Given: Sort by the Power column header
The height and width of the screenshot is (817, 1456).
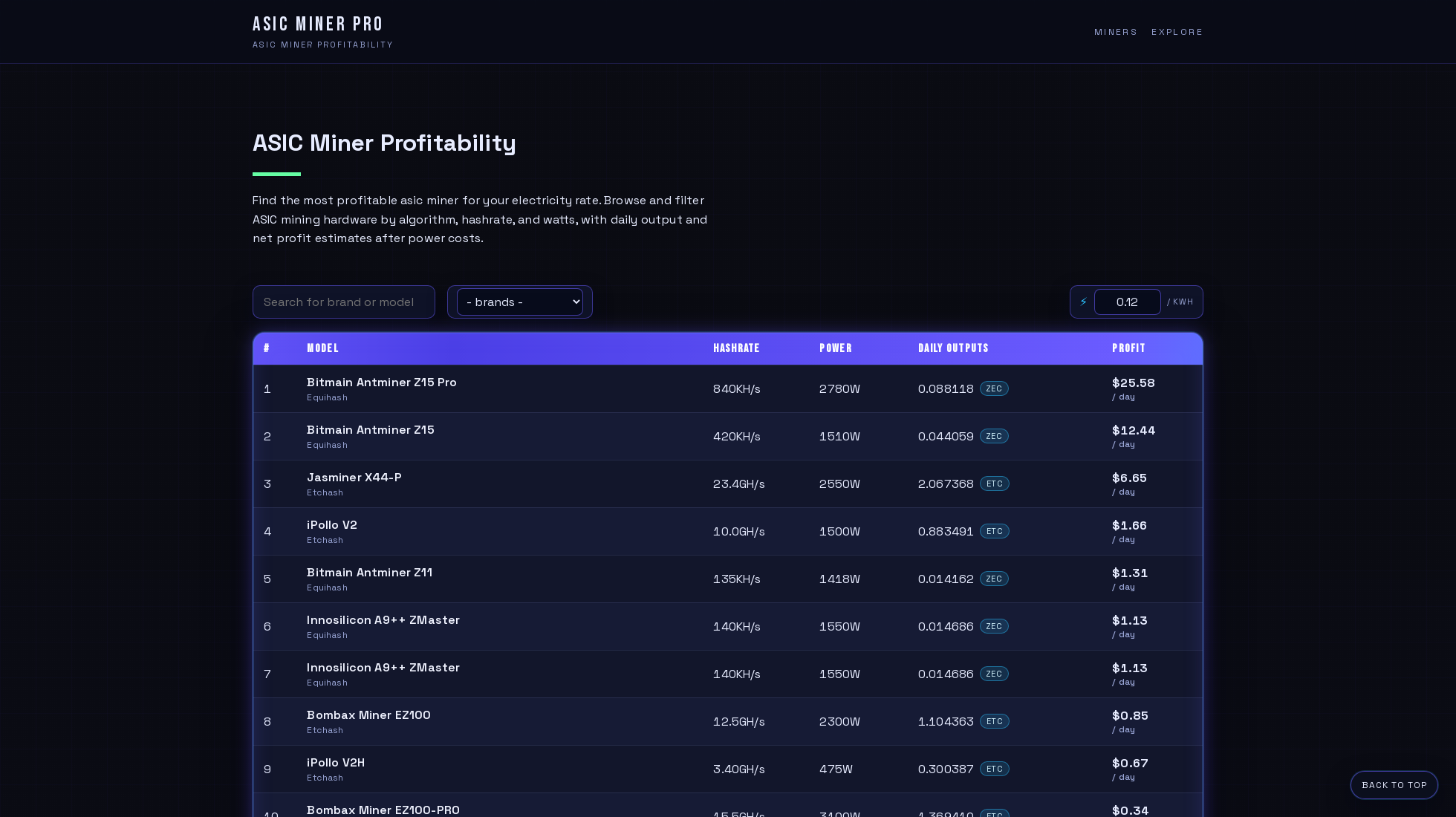Looking at the screenshot, I should coord(836,348).
